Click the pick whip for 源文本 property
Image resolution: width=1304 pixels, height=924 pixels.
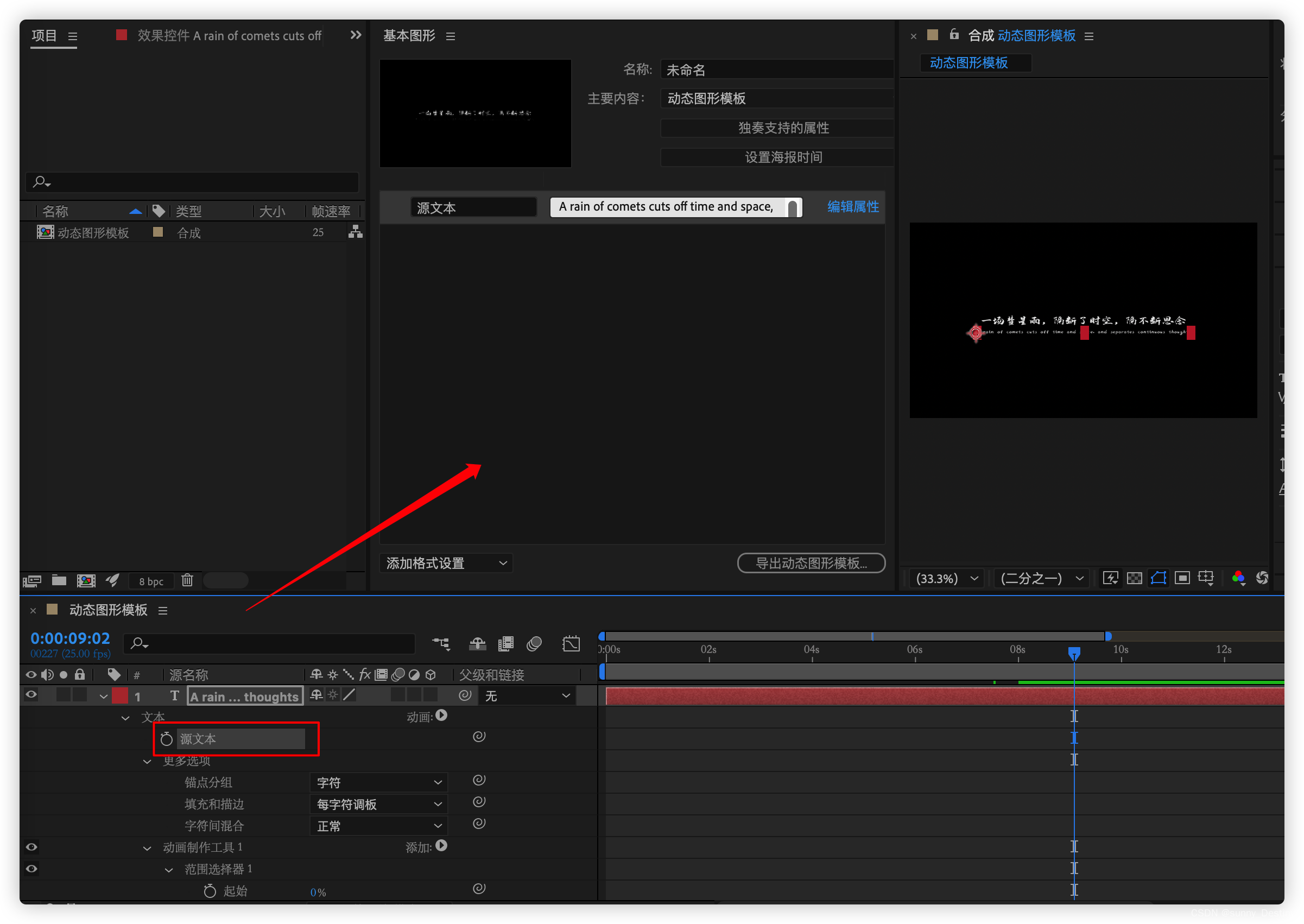click(x=479, y=737)
